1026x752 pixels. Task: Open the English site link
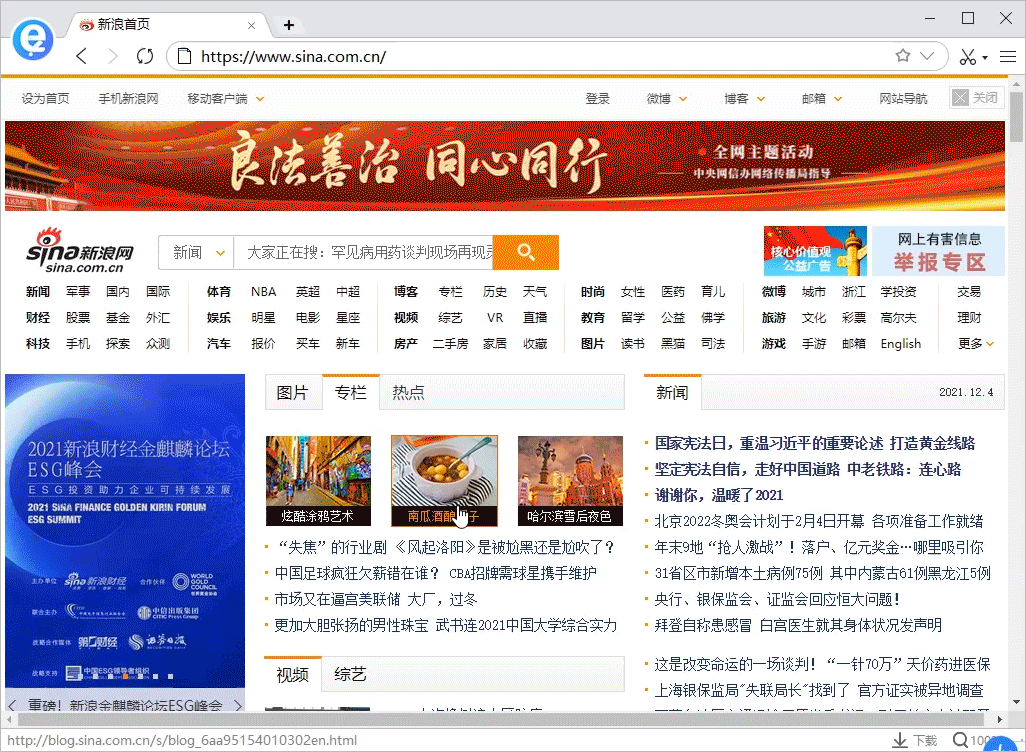900,344
